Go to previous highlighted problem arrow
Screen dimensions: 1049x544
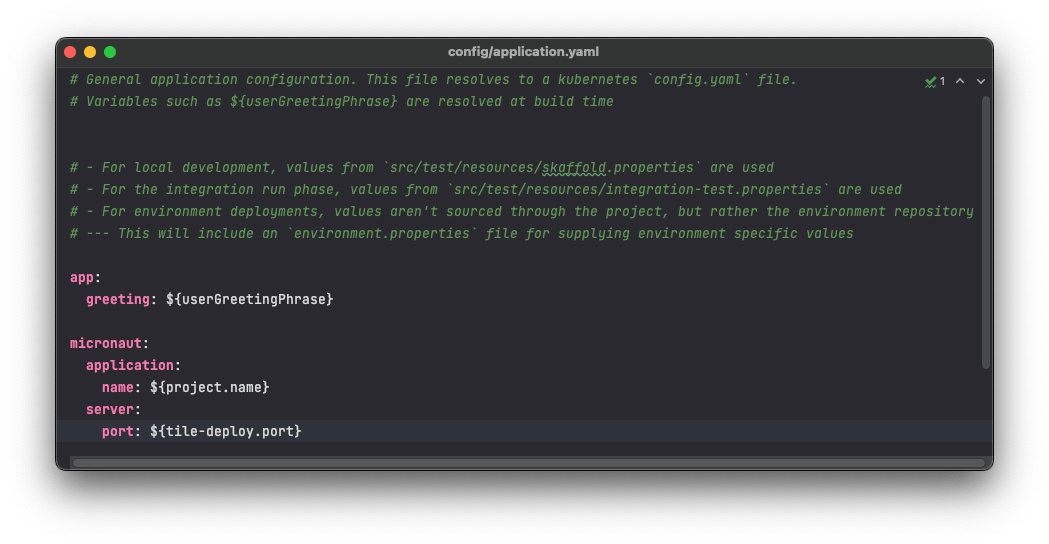[x=960, y=81]
